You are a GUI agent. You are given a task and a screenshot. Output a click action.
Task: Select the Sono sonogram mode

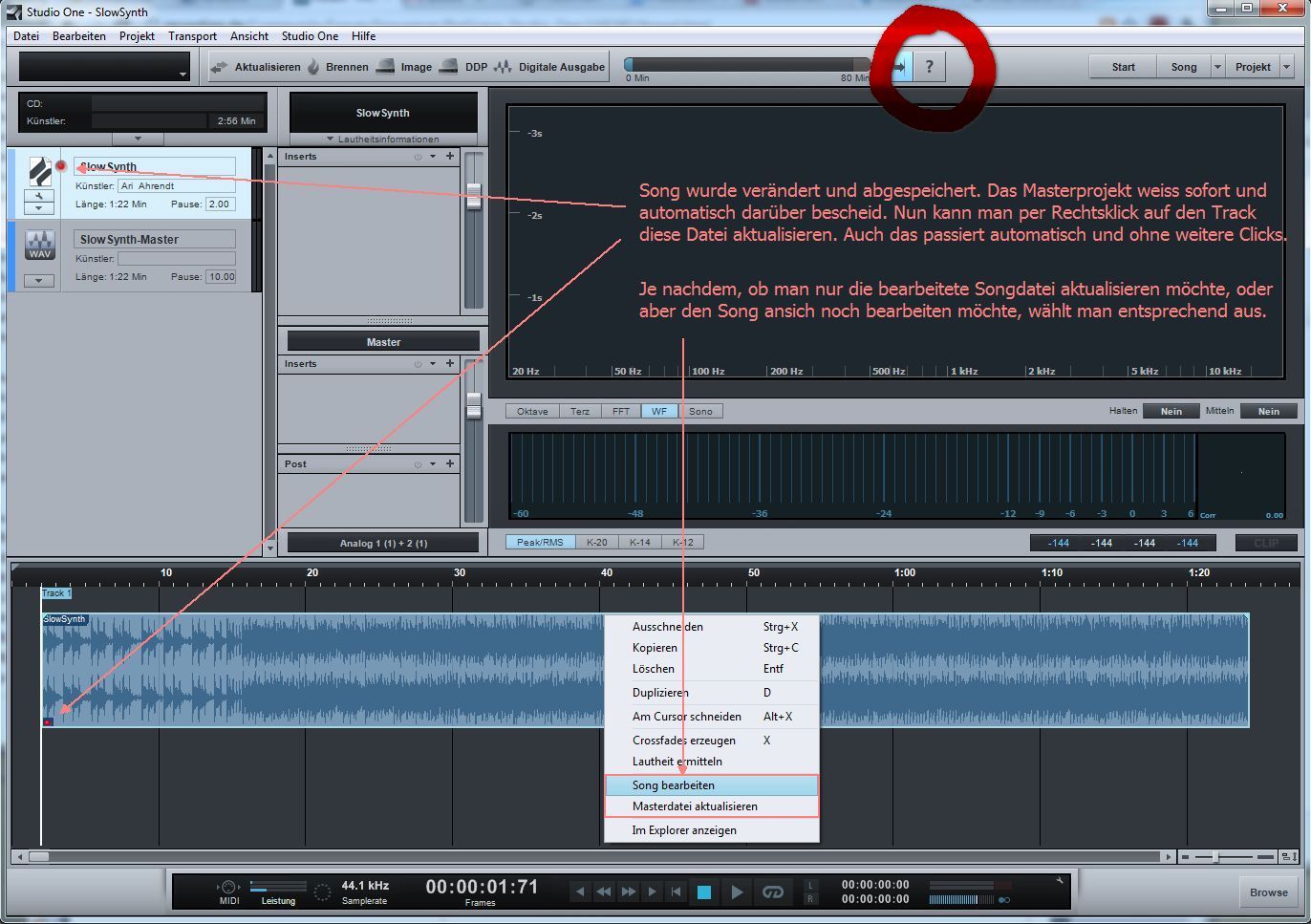(x=700, y=411)
